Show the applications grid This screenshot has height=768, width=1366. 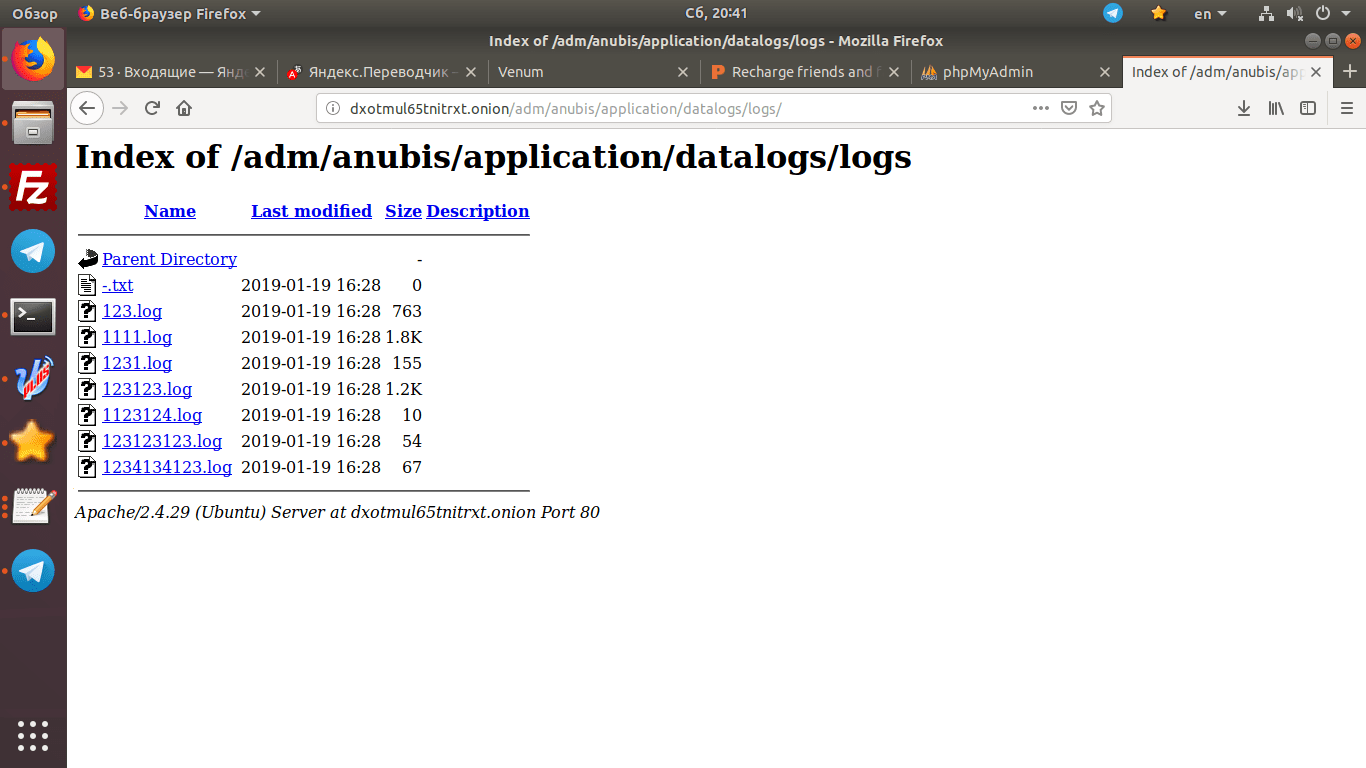coord(33,735)
